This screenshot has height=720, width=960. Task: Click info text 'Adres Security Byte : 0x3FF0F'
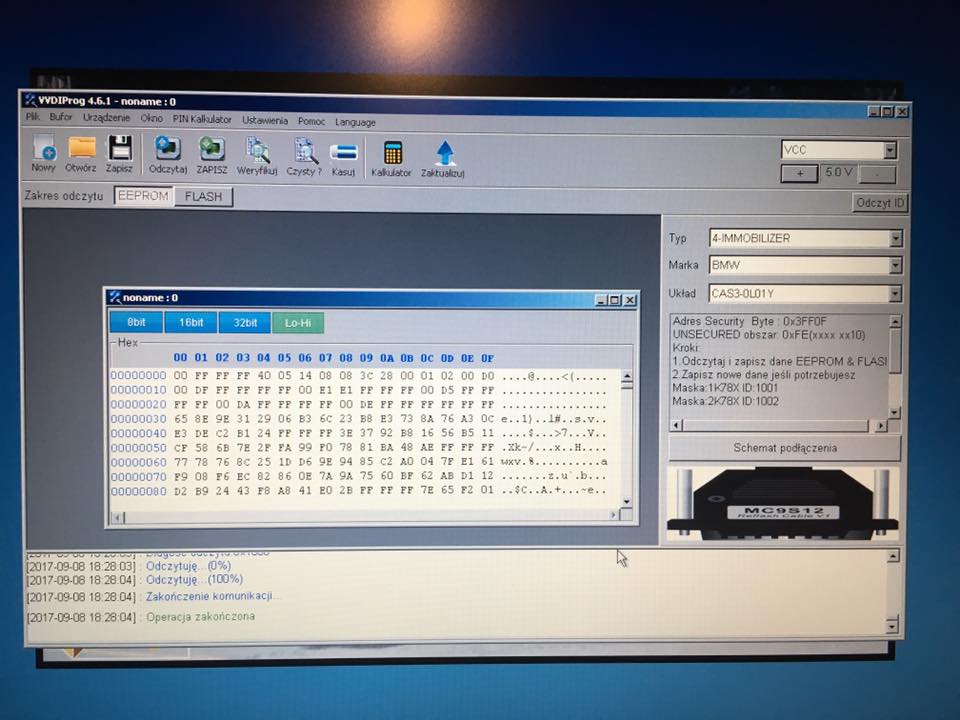pos(749,321)
